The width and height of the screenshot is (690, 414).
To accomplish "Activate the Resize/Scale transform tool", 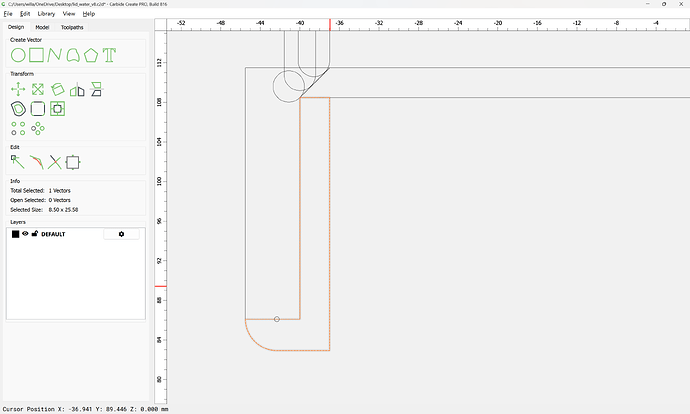I will pos(38,89).
